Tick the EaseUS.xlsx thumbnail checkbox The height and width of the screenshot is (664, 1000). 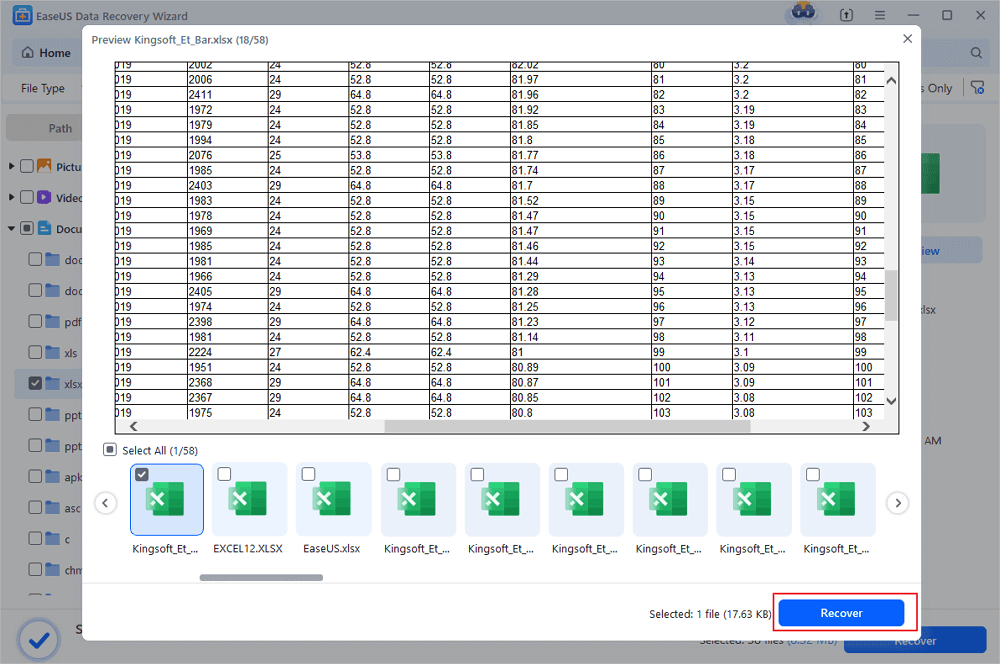point(308,474)
